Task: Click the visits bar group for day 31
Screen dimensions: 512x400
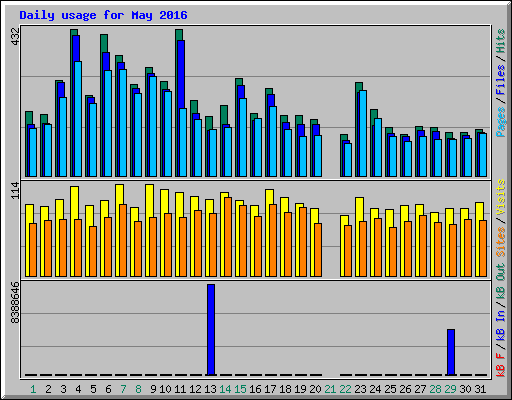Action: point(481,239)
